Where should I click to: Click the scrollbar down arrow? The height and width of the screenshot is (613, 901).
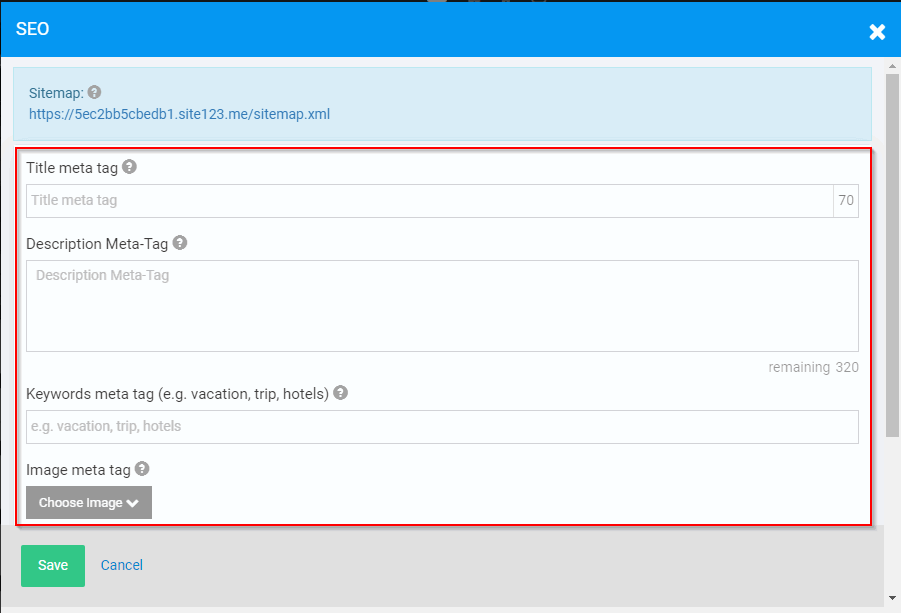[892, 598]
